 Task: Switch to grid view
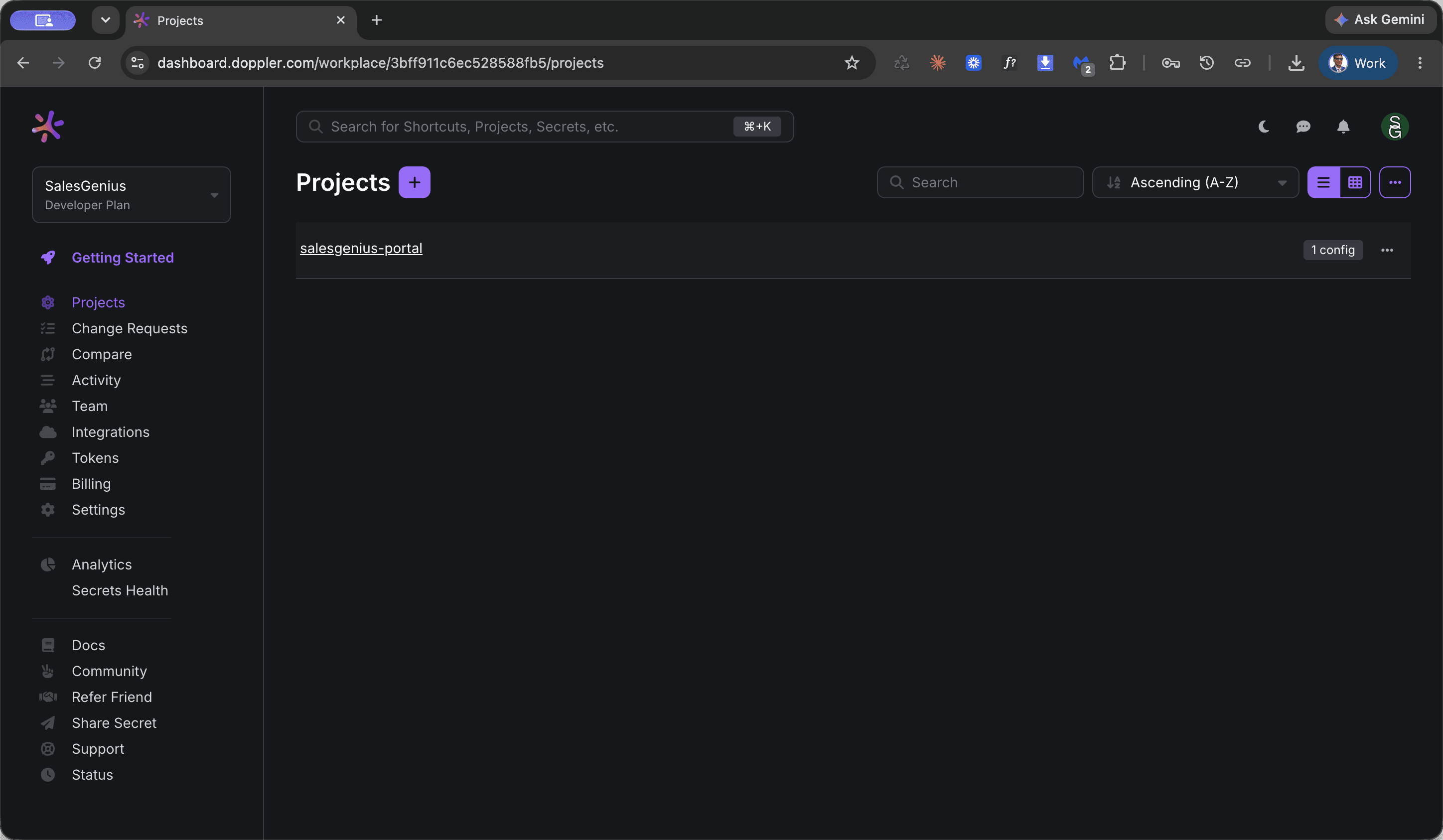click(x=1355, y=182)
